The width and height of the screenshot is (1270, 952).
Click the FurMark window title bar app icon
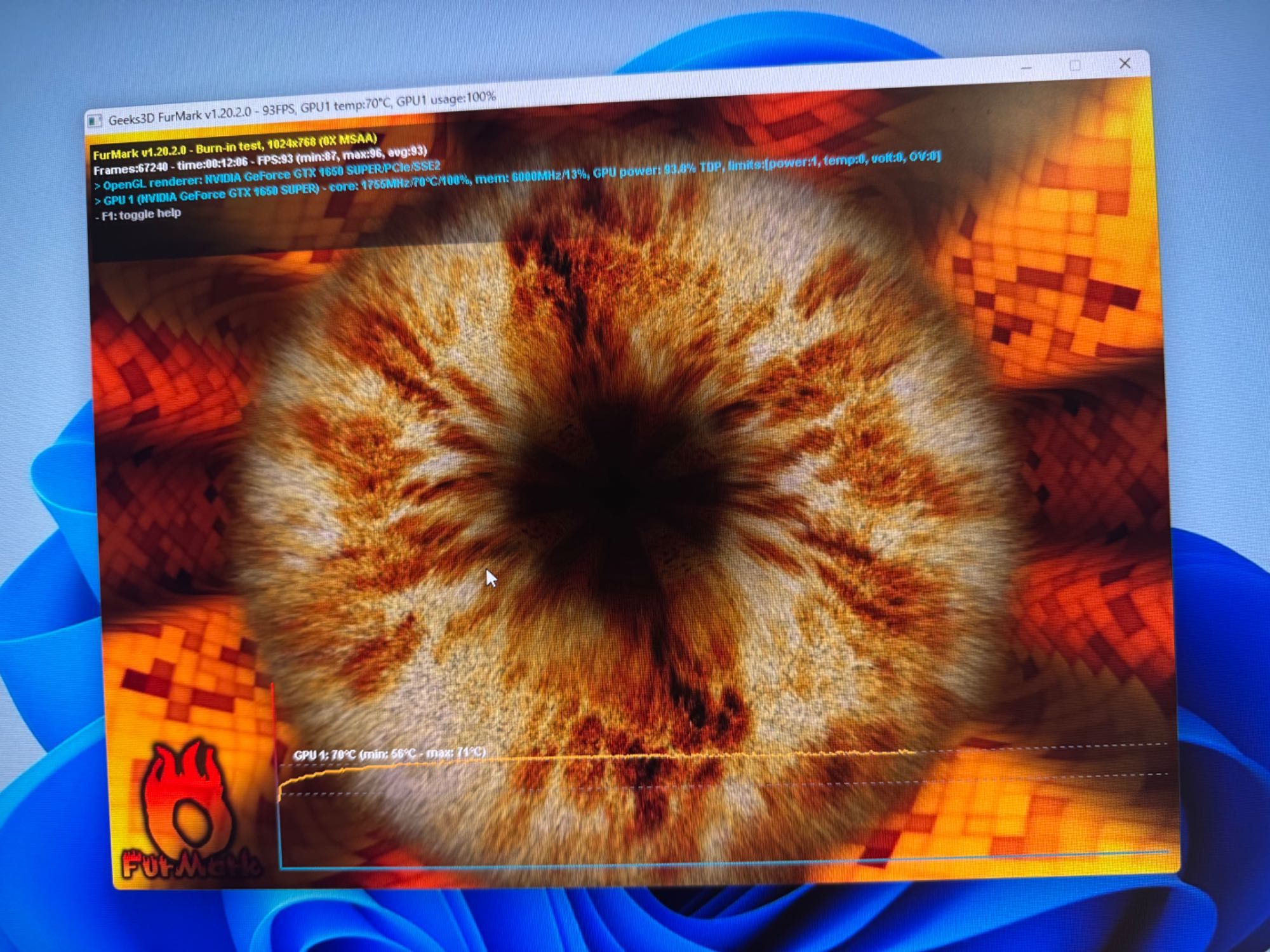[x=95, y=121]
